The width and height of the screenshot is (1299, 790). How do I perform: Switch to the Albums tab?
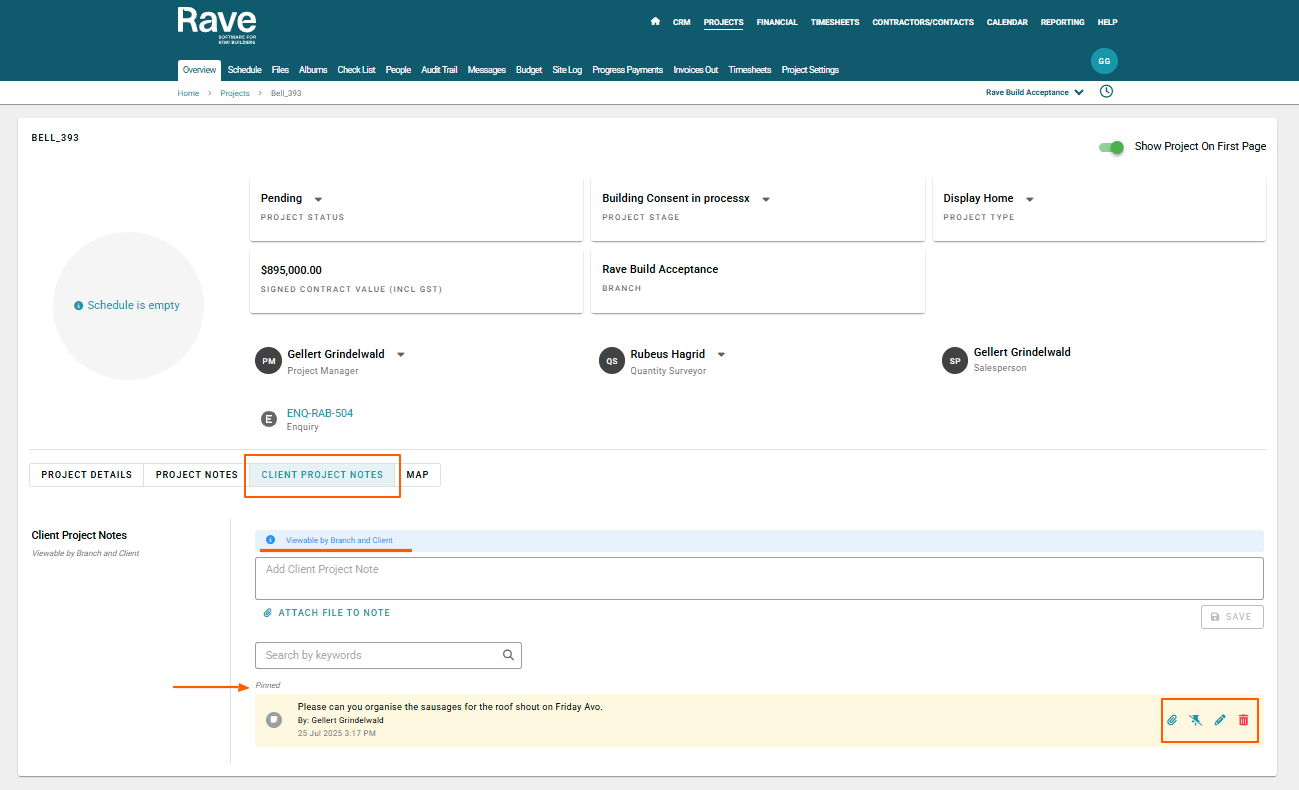(x=313, y=70)
